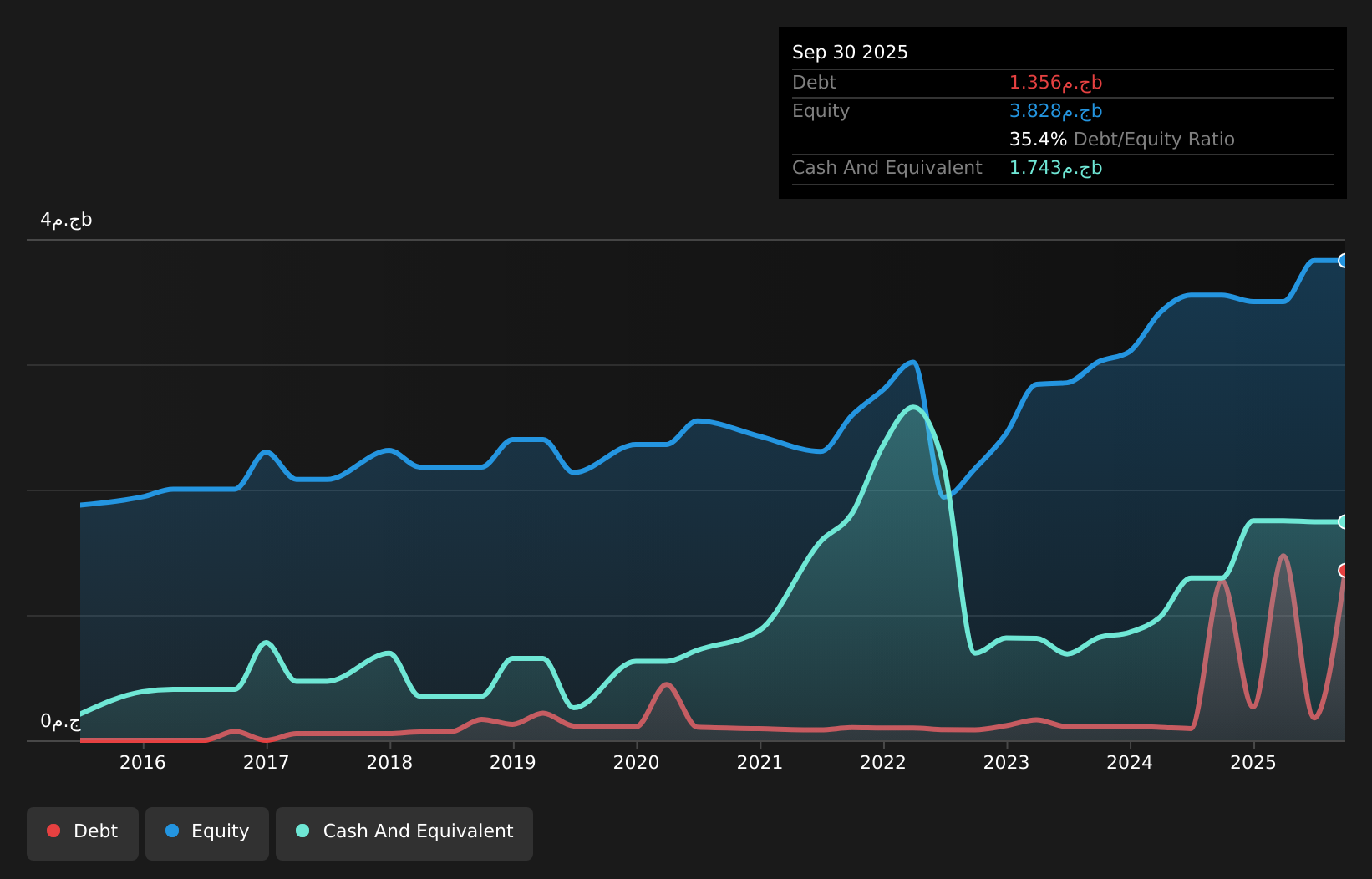Click the teal Cash endpoint marker
1372x879 pixels.
click(x=1344, y=522)
